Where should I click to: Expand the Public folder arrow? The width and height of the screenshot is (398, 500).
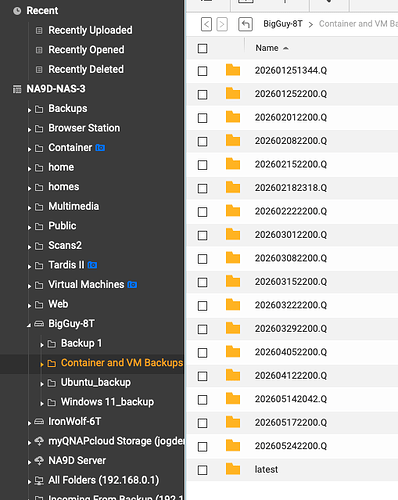point(29,227)
